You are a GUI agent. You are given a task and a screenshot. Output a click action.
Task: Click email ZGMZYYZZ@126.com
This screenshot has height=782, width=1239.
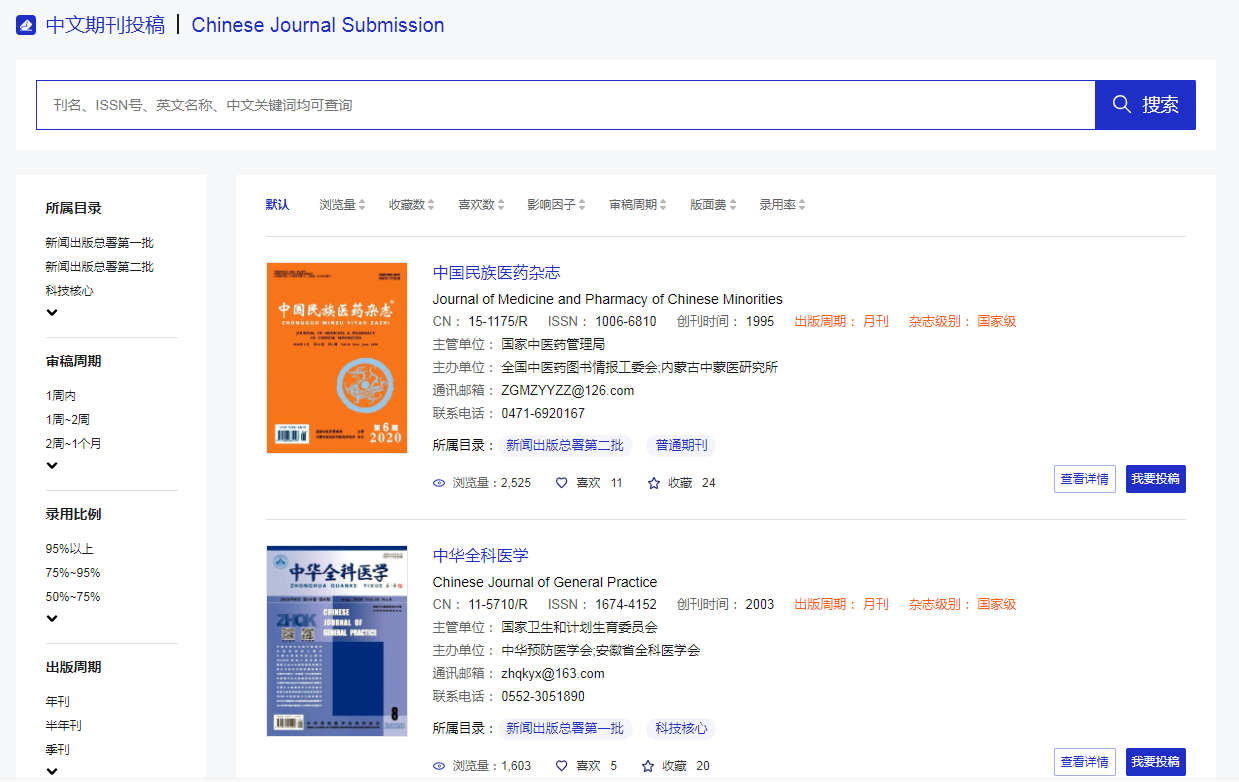tap(568, 391)
